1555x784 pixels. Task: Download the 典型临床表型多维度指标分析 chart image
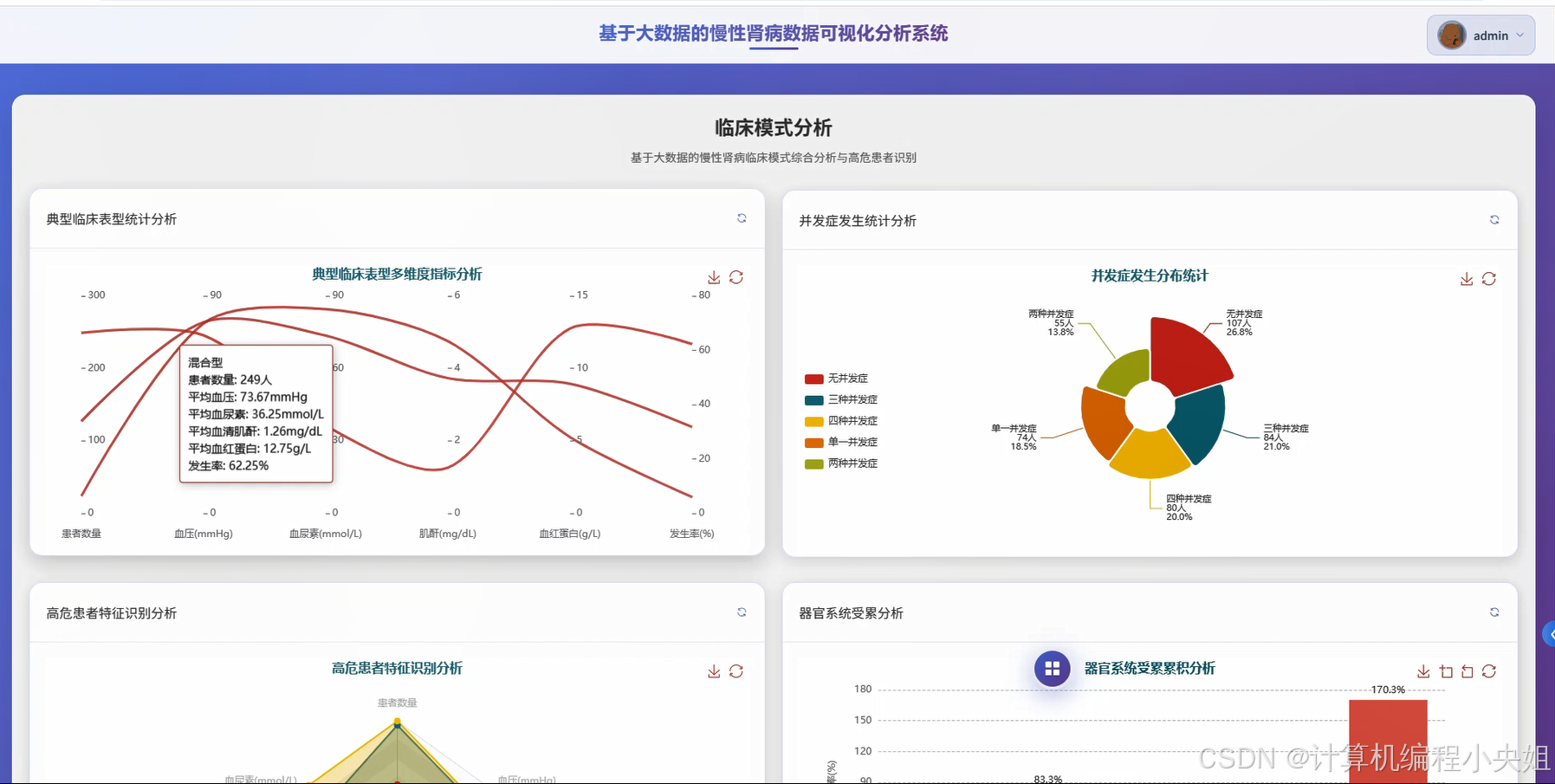pyautogui.click(x=714, y=277)
